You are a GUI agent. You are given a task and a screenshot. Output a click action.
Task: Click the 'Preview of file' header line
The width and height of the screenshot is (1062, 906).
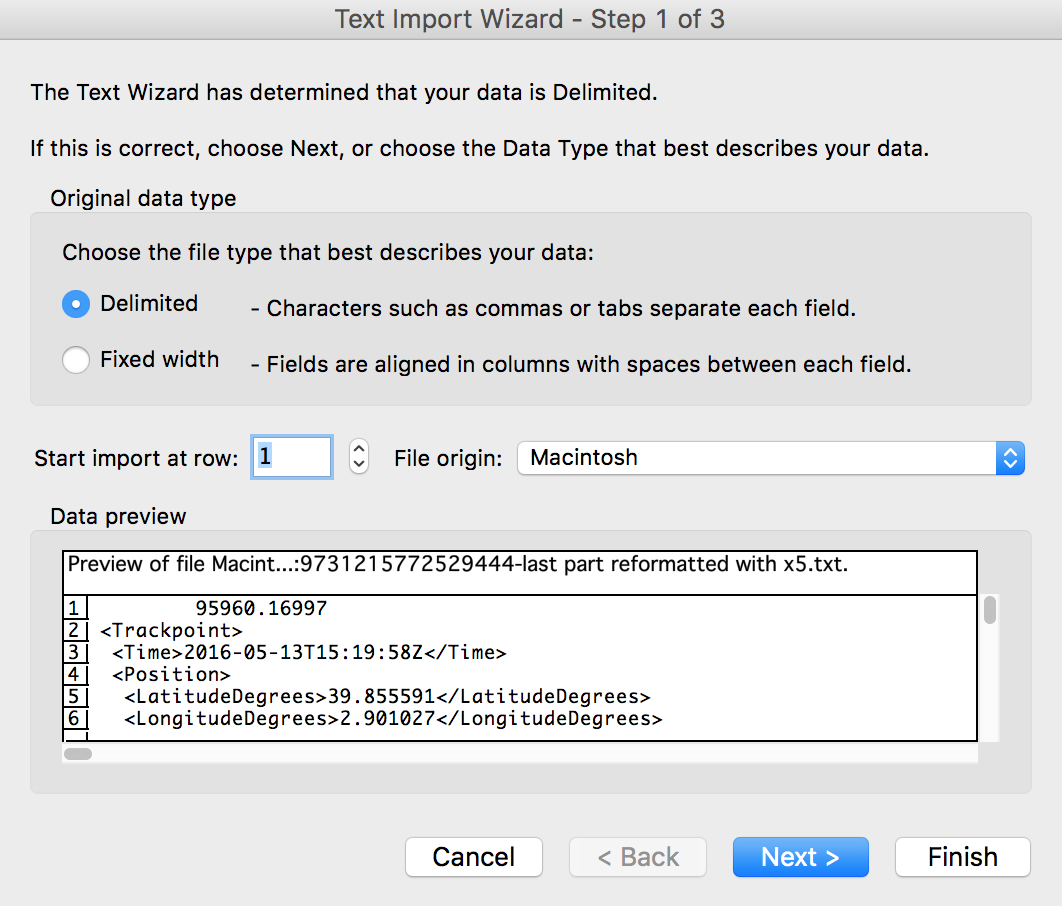point(458,565)
